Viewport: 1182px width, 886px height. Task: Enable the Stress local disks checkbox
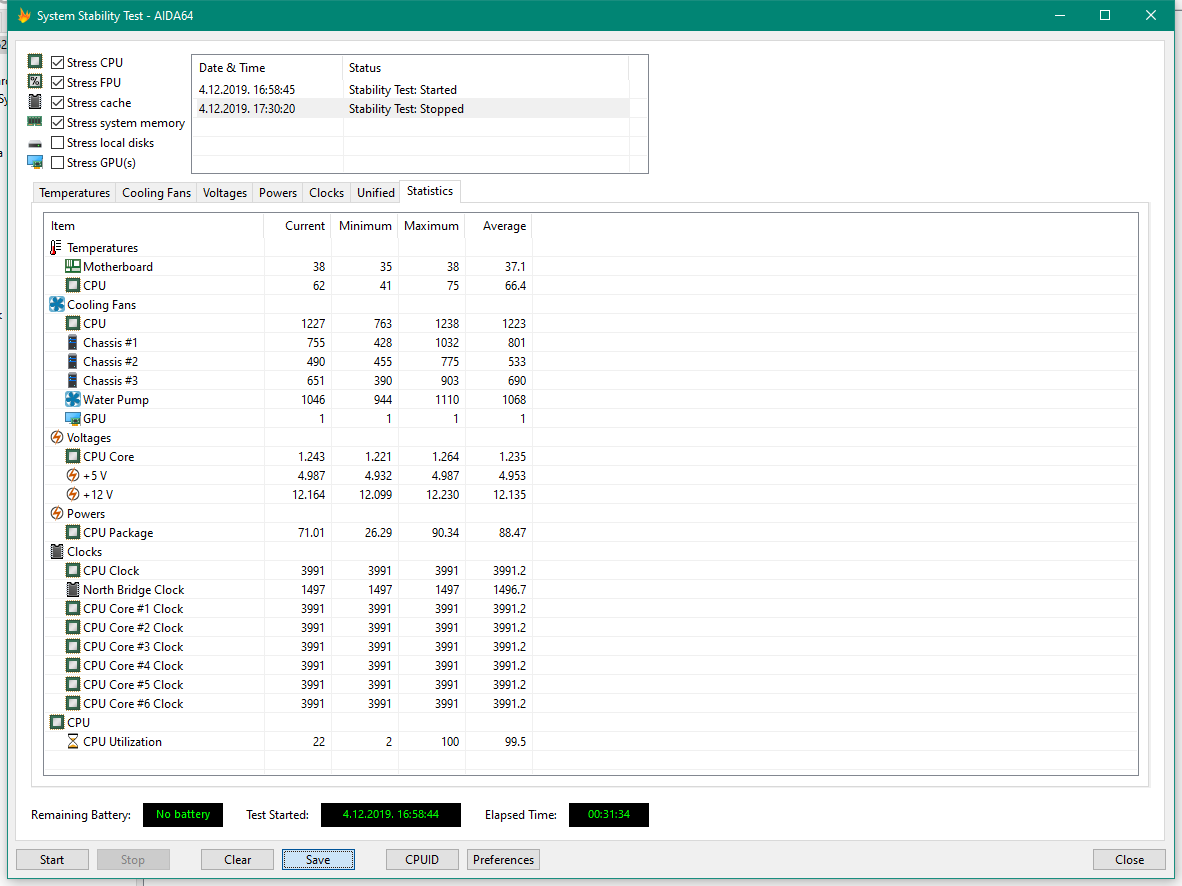click(x=58, y=143)
